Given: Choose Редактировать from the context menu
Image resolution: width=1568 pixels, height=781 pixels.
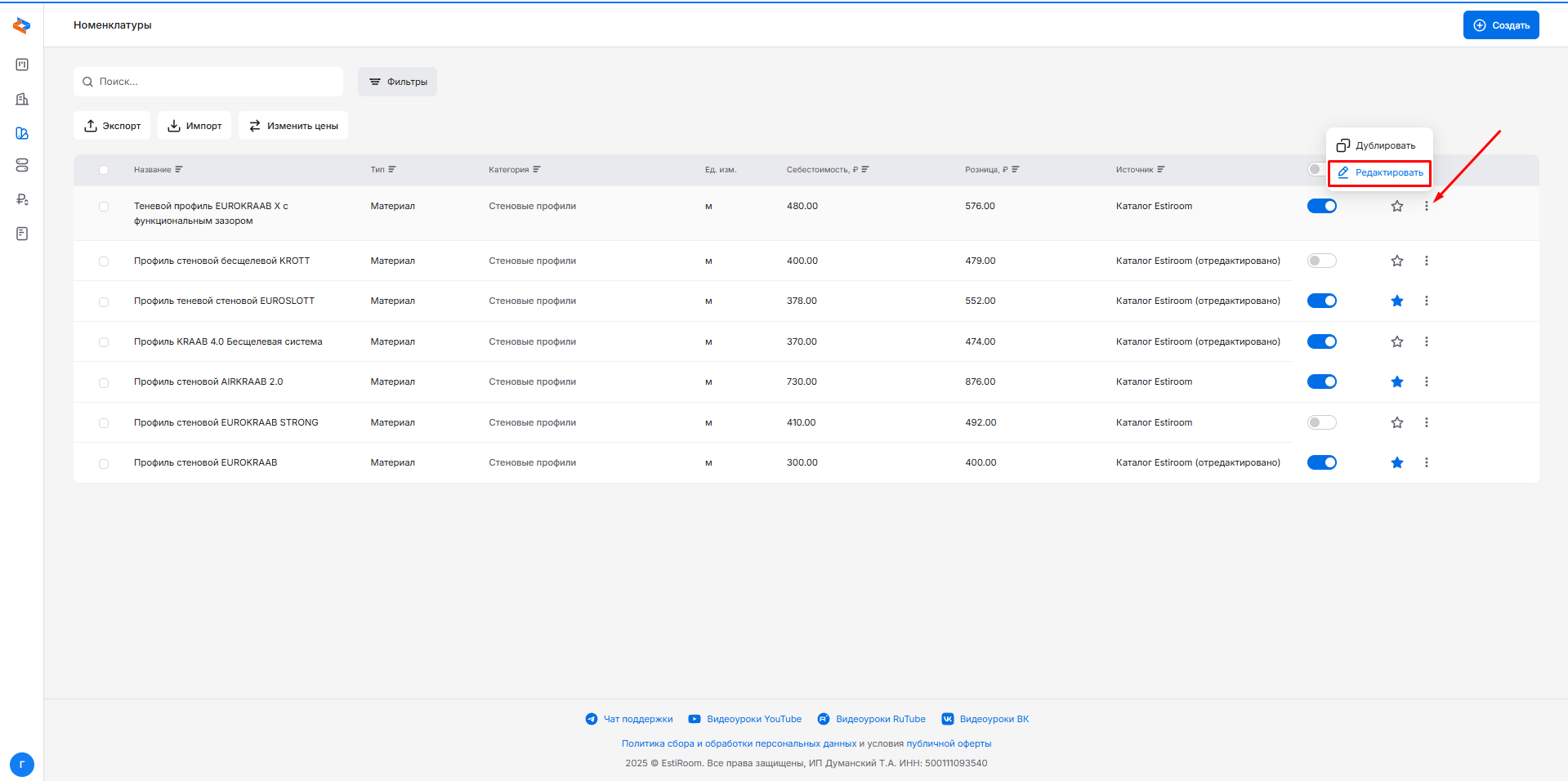Looking at the screenshot, I should [x=1379, y=173].
